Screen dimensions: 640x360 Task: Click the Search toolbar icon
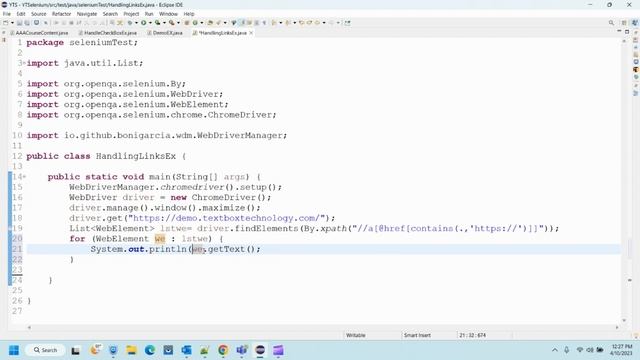(218, 23)
